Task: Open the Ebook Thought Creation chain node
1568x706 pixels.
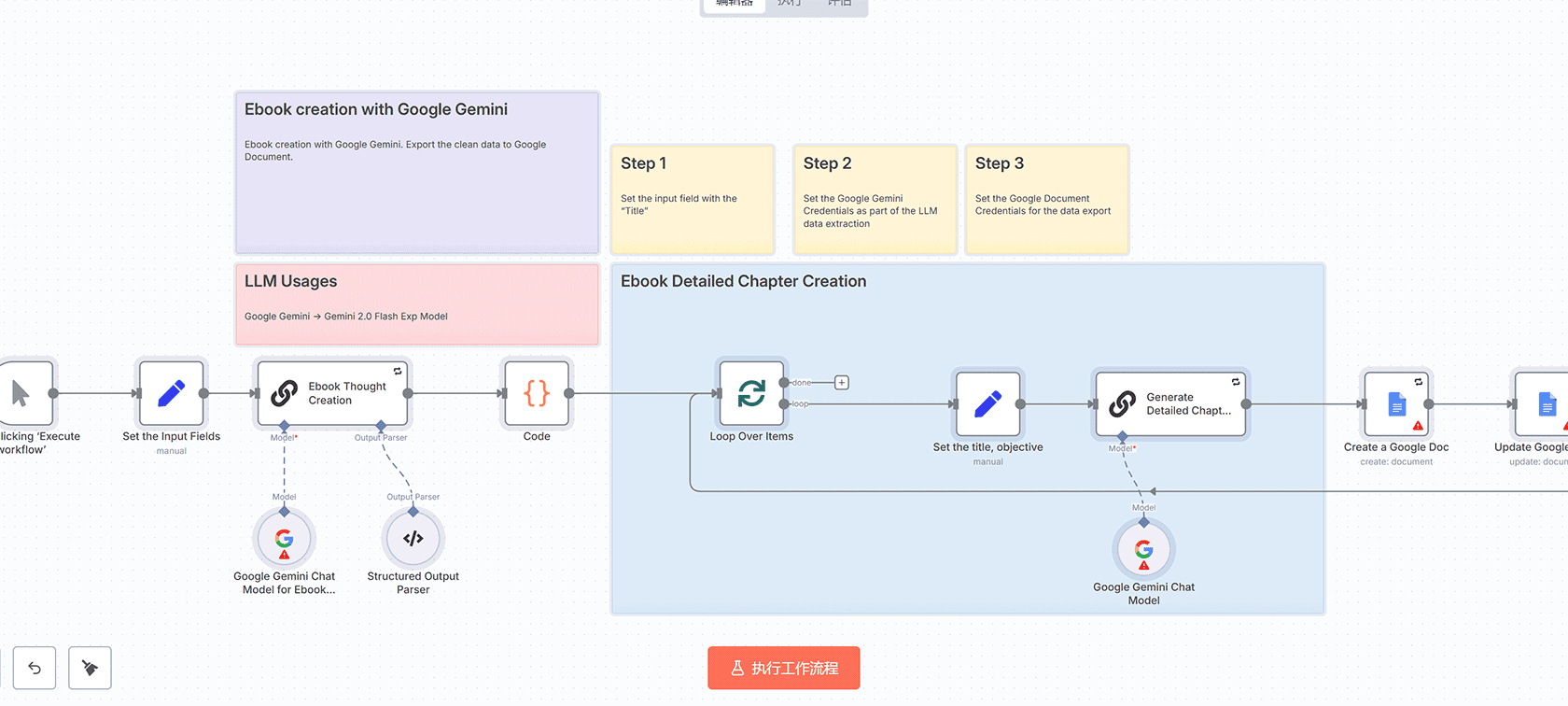Action: point(333,393)
